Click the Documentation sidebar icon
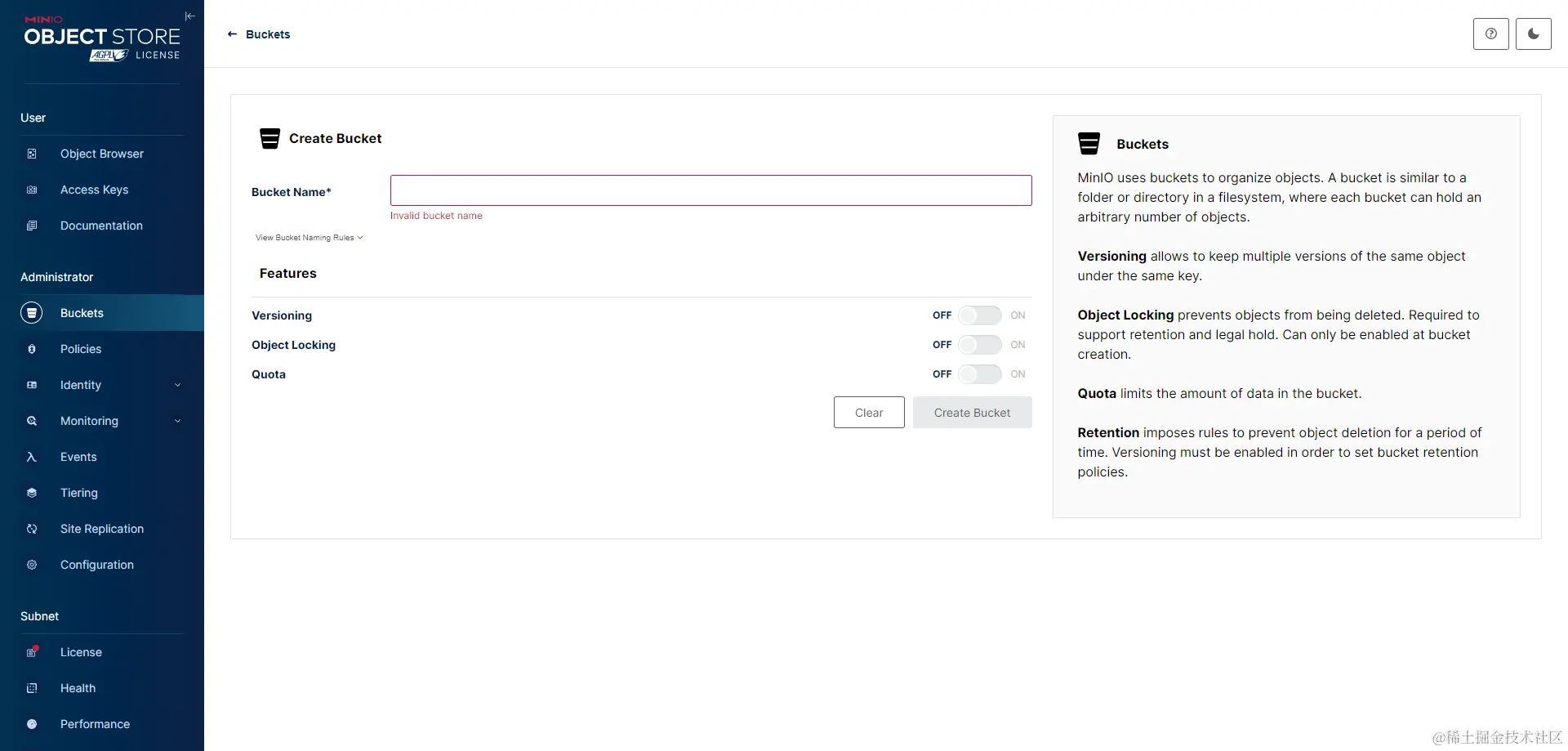 pyautogui.click(x=32, y=226)
